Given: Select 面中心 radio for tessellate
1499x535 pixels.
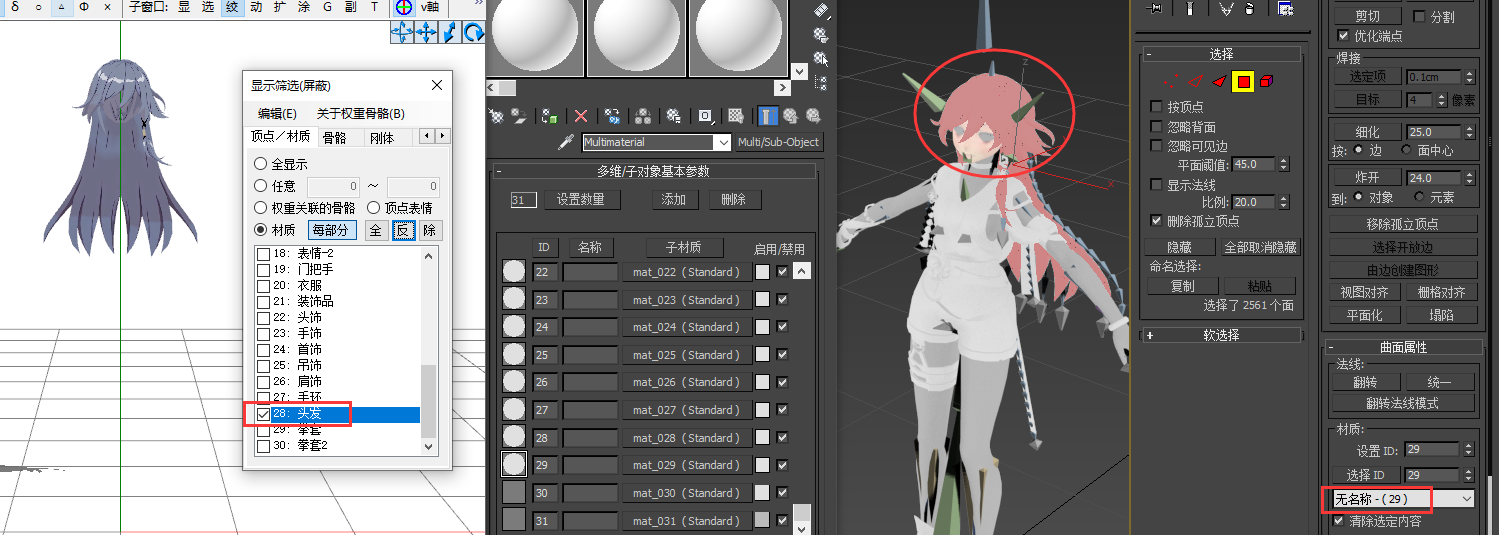Looking at the screenshot, I should 1405,150.
